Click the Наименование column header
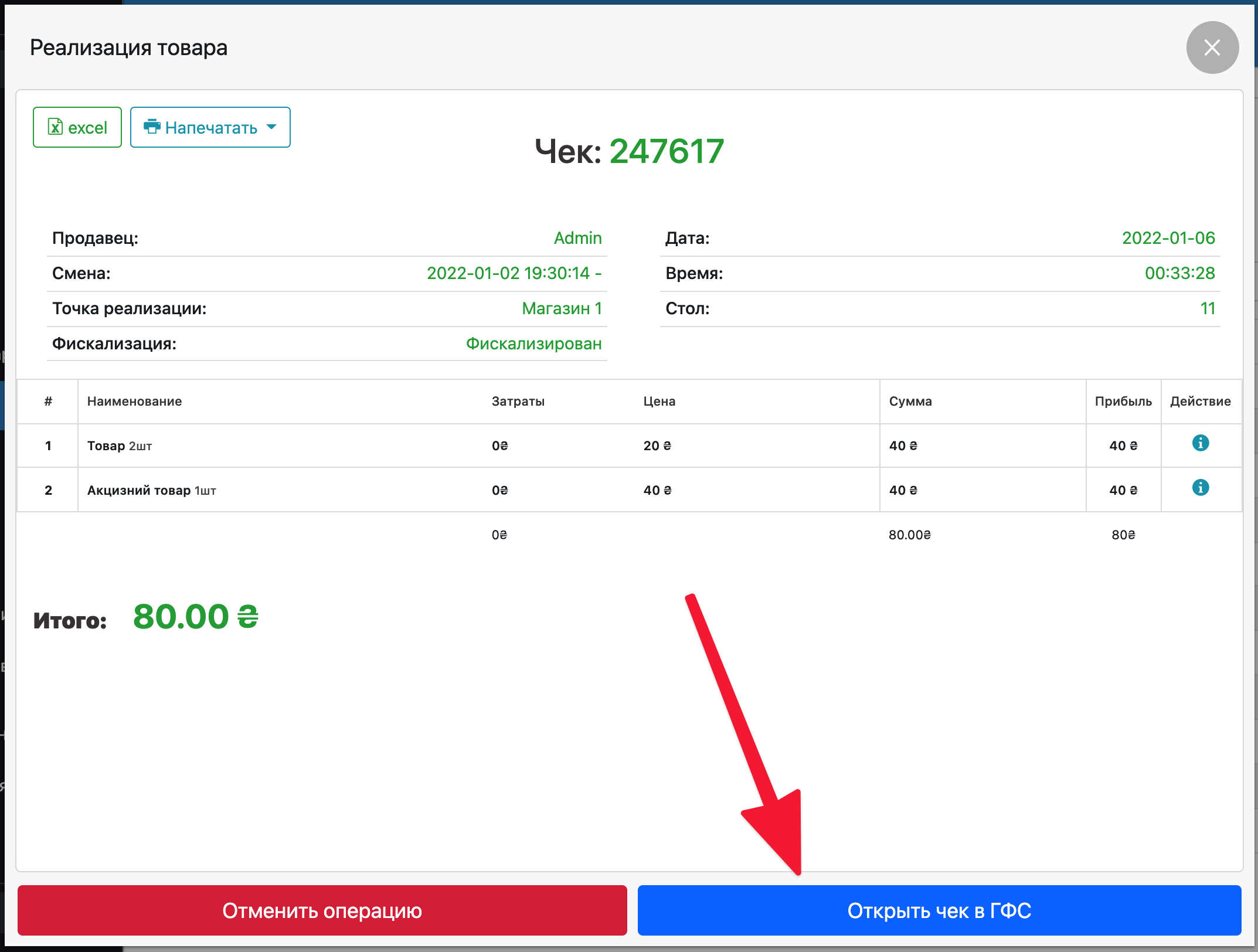1258x952 pixels. tap(134, 402)
